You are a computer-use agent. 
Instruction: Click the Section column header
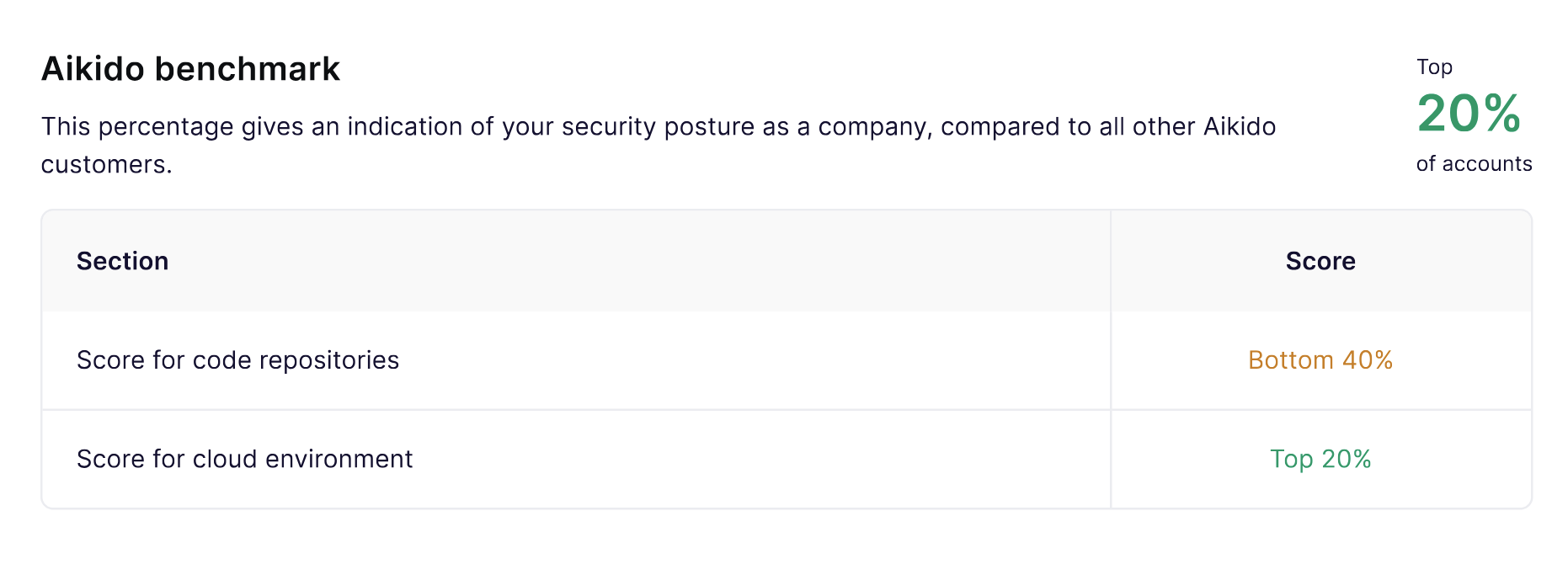point(123,261)
